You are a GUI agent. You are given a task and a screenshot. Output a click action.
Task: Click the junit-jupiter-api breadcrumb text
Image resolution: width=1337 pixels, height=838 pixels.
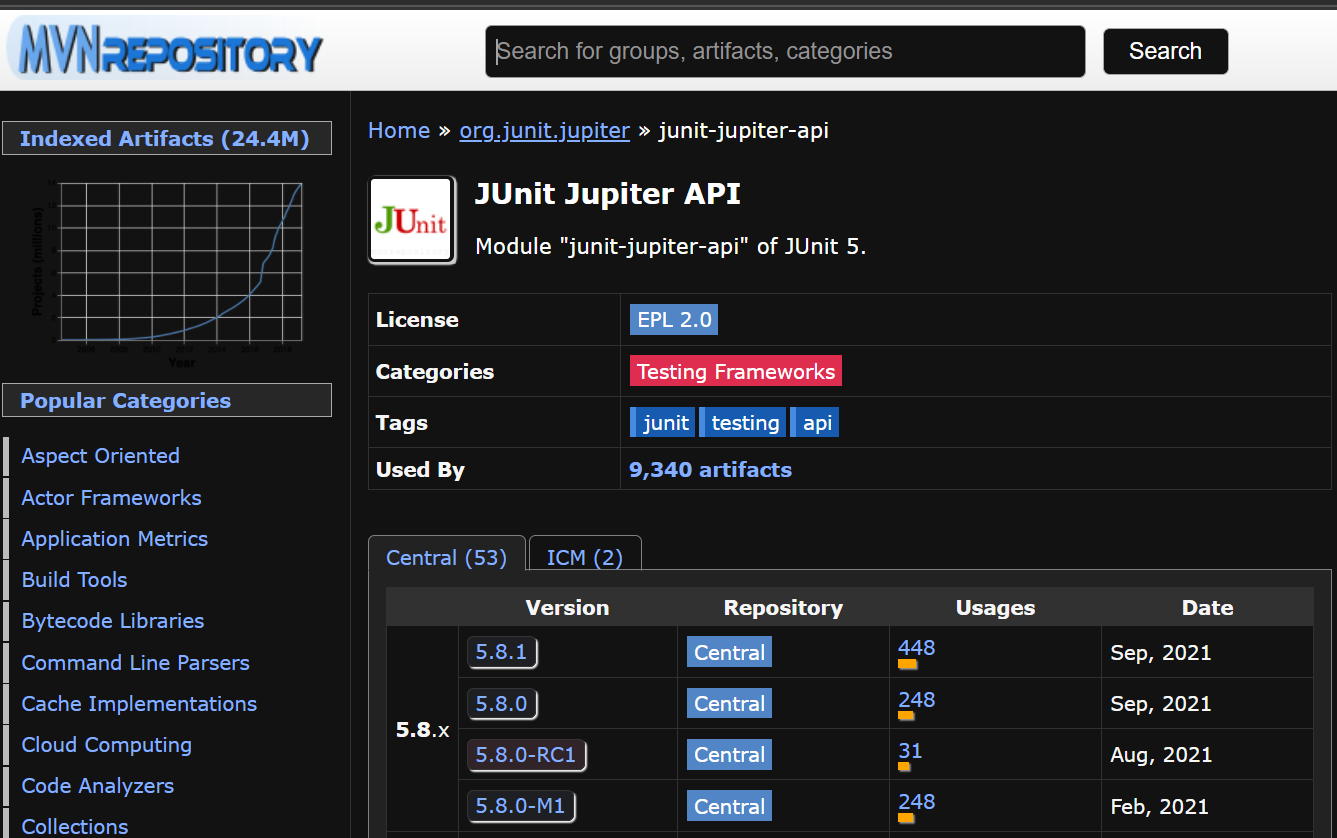[x=743, y=130]
